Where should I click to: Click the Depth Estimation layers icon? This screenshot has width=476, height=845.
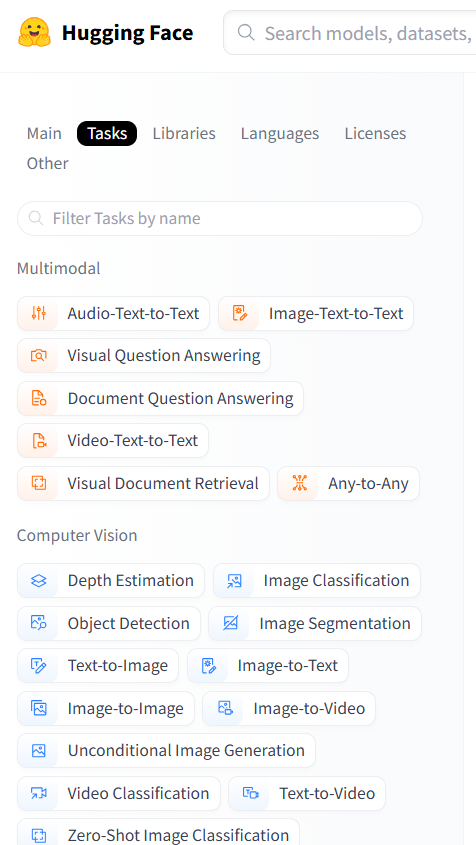[x=38, y=580]
